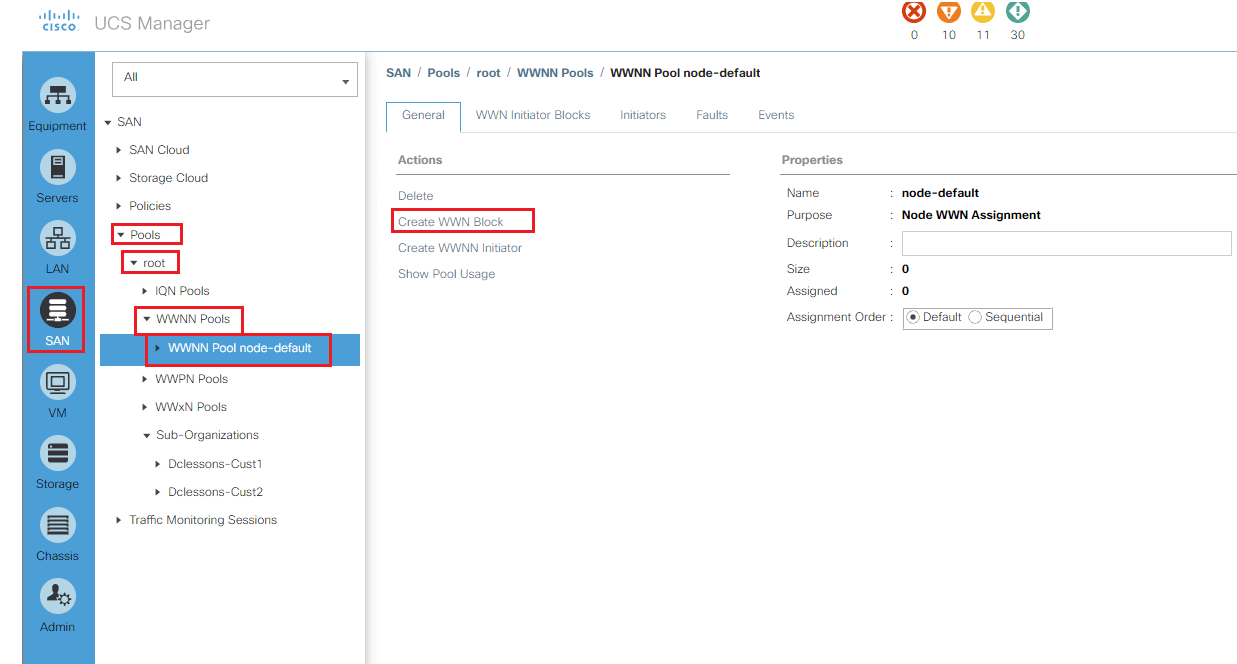This screenshot has height=664, width=1237.
Task: Expand the Traffic Monitoring Sessions node
Action: [x=120, y=520]
